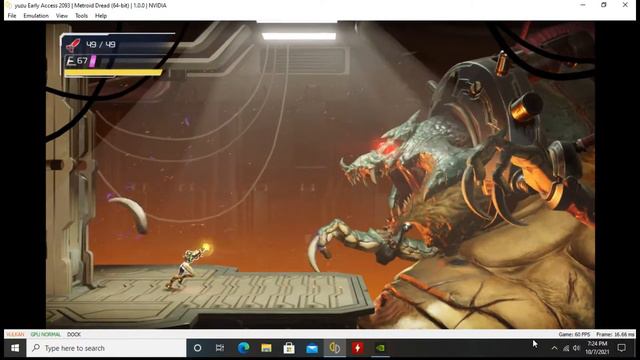
Task: Open the network status tray icon
Action: point(566,348)
